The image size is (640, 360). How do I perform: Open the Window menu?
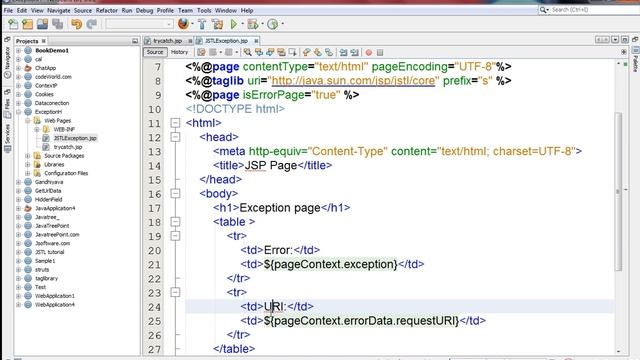[x=226, y=10]
